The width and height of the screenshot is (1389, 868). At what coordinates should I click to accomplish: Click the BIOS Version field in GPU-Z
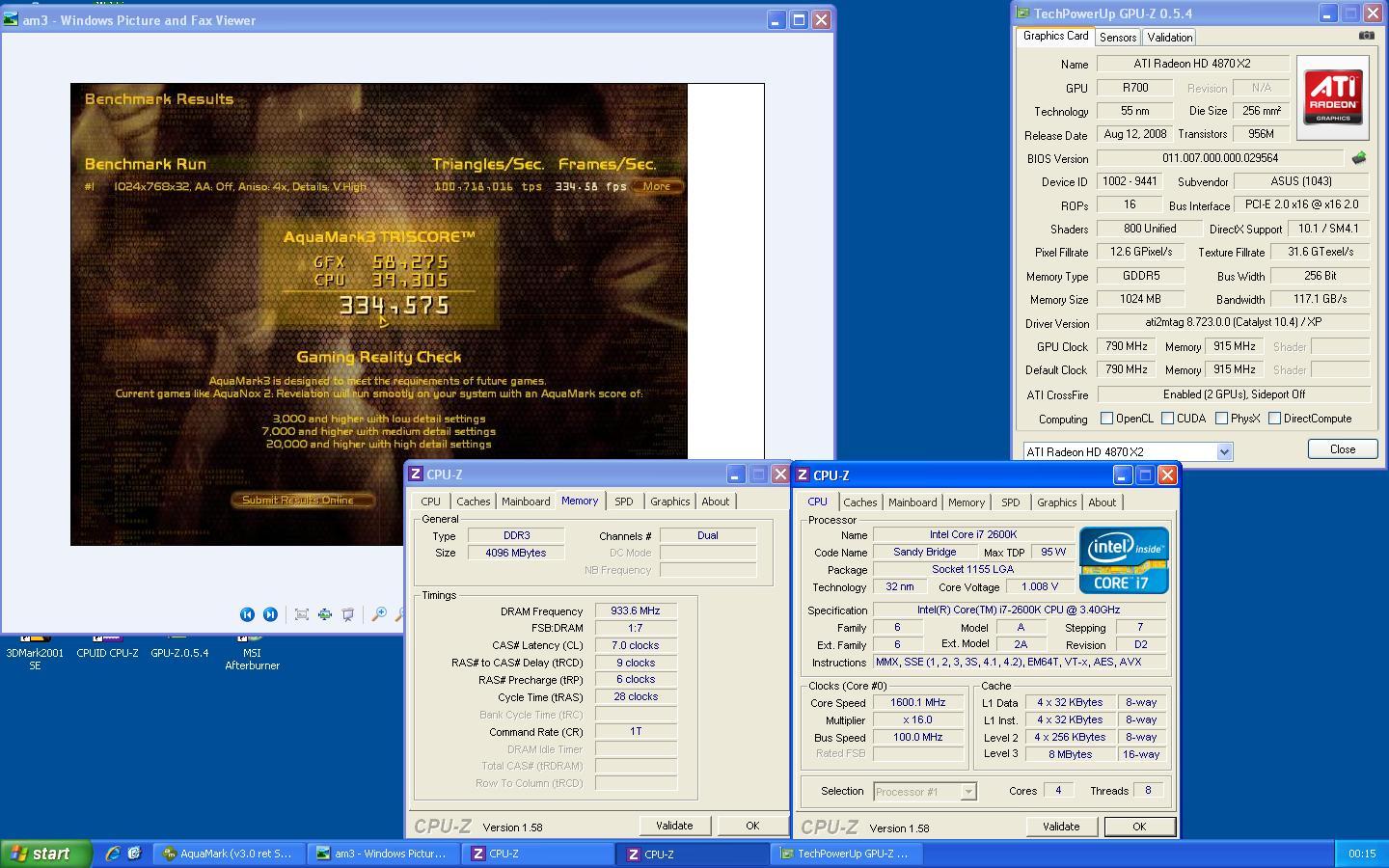tap(1220, 158)
